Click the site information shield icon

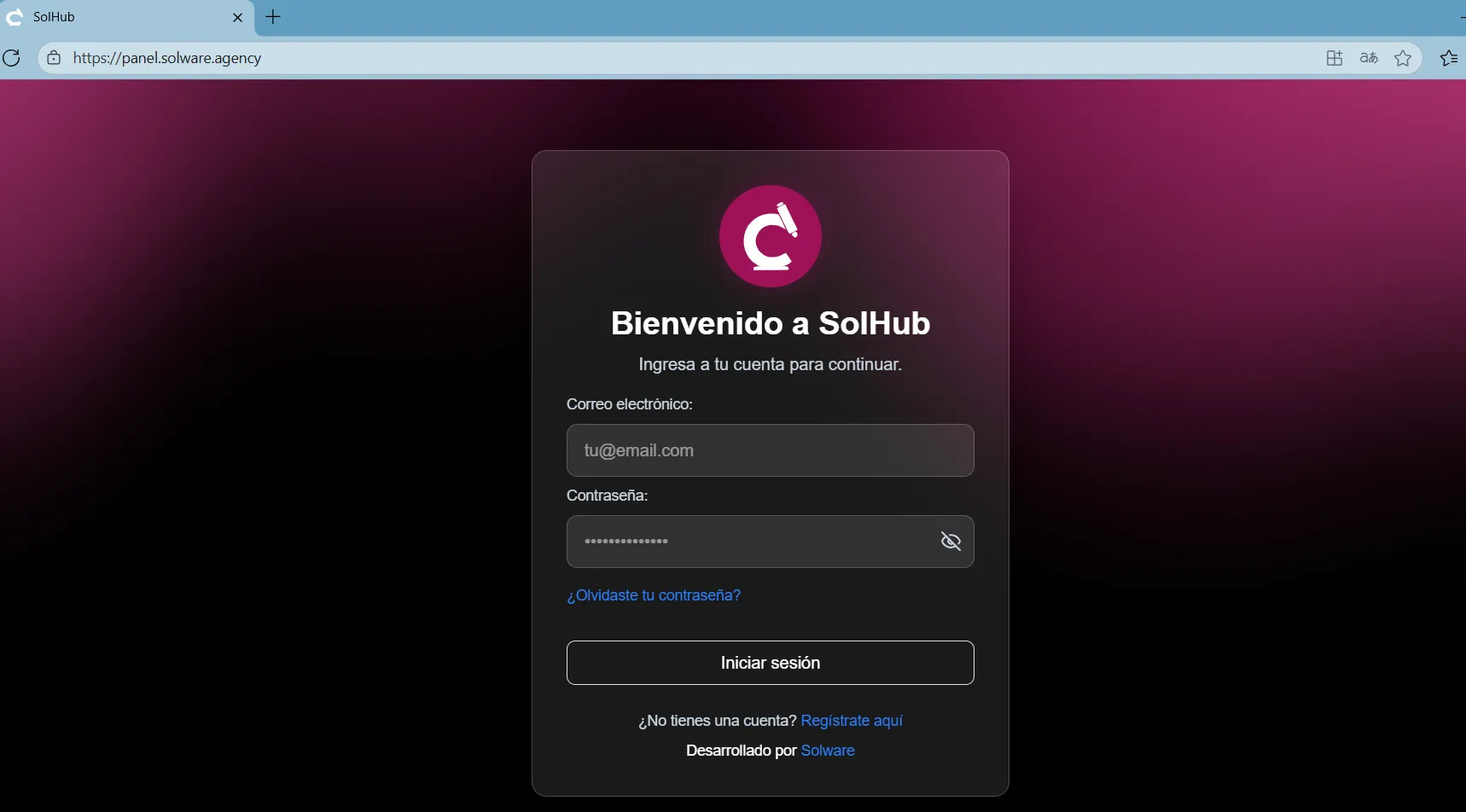53,57
